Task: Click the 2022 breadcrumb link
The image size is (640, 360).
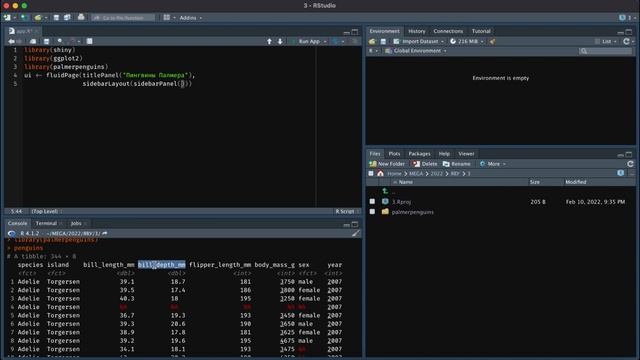Action: (437, 173)
